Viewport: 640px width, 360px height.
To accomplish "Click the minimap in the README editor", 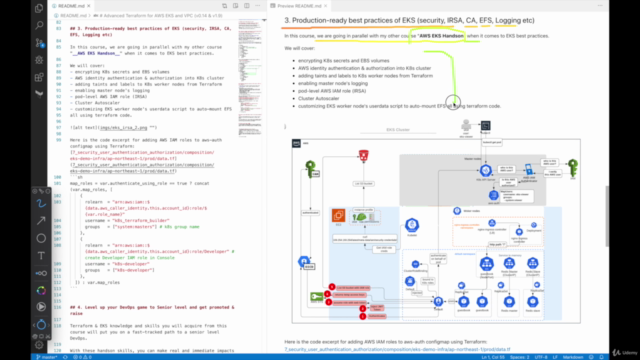I will coord(250,78).
